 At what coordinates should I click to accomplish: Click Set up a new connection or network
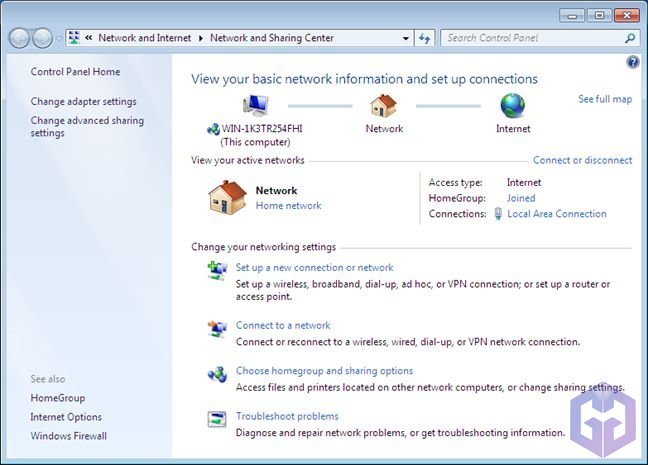pyautogui.click(x=314, y=267)
